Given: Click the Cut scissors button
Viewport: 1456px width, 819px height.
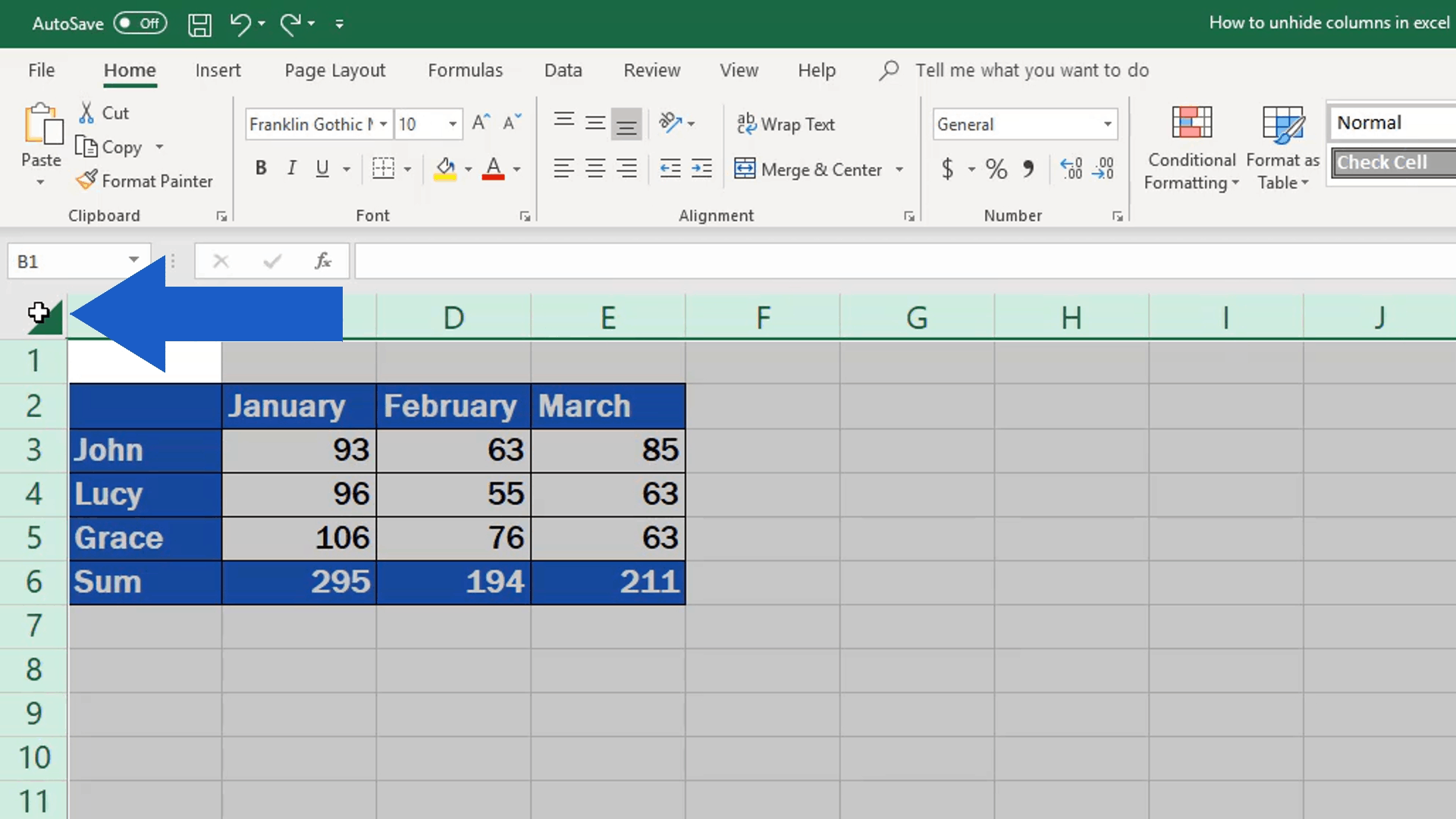Looking at the screenshot, I should tap(104, 113).
